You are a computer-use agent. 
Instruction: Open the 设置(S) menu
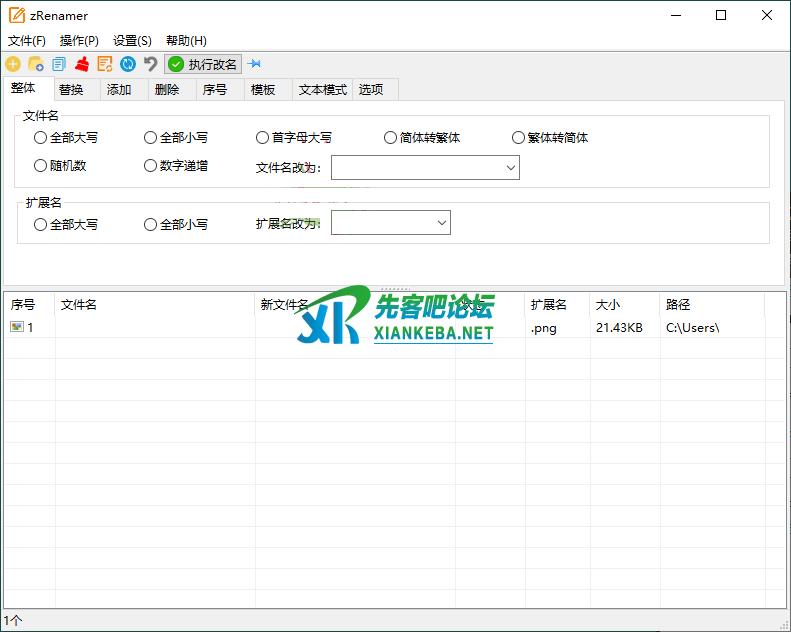coord(132,41)
